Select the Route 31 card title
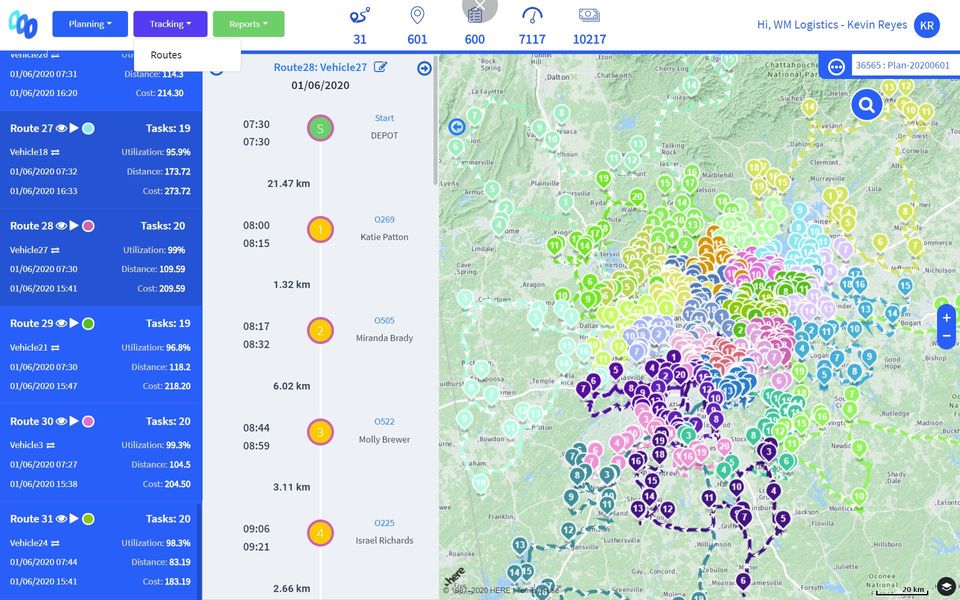This screenshot has width=960, height=600. coord(31,519)
